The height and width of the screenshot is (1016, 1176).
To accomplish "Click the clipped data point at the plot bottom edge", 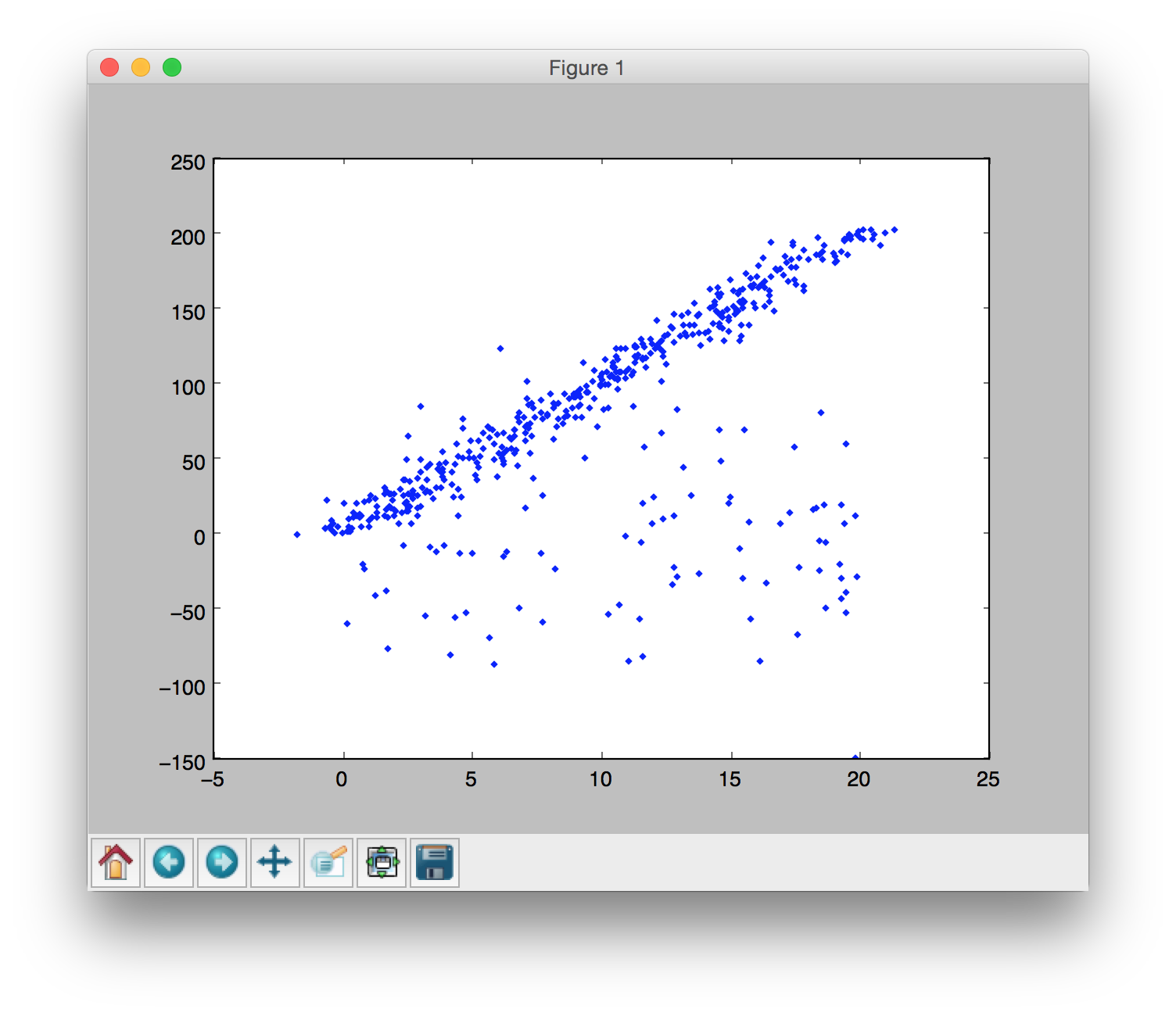I will [x=855, y=757].
